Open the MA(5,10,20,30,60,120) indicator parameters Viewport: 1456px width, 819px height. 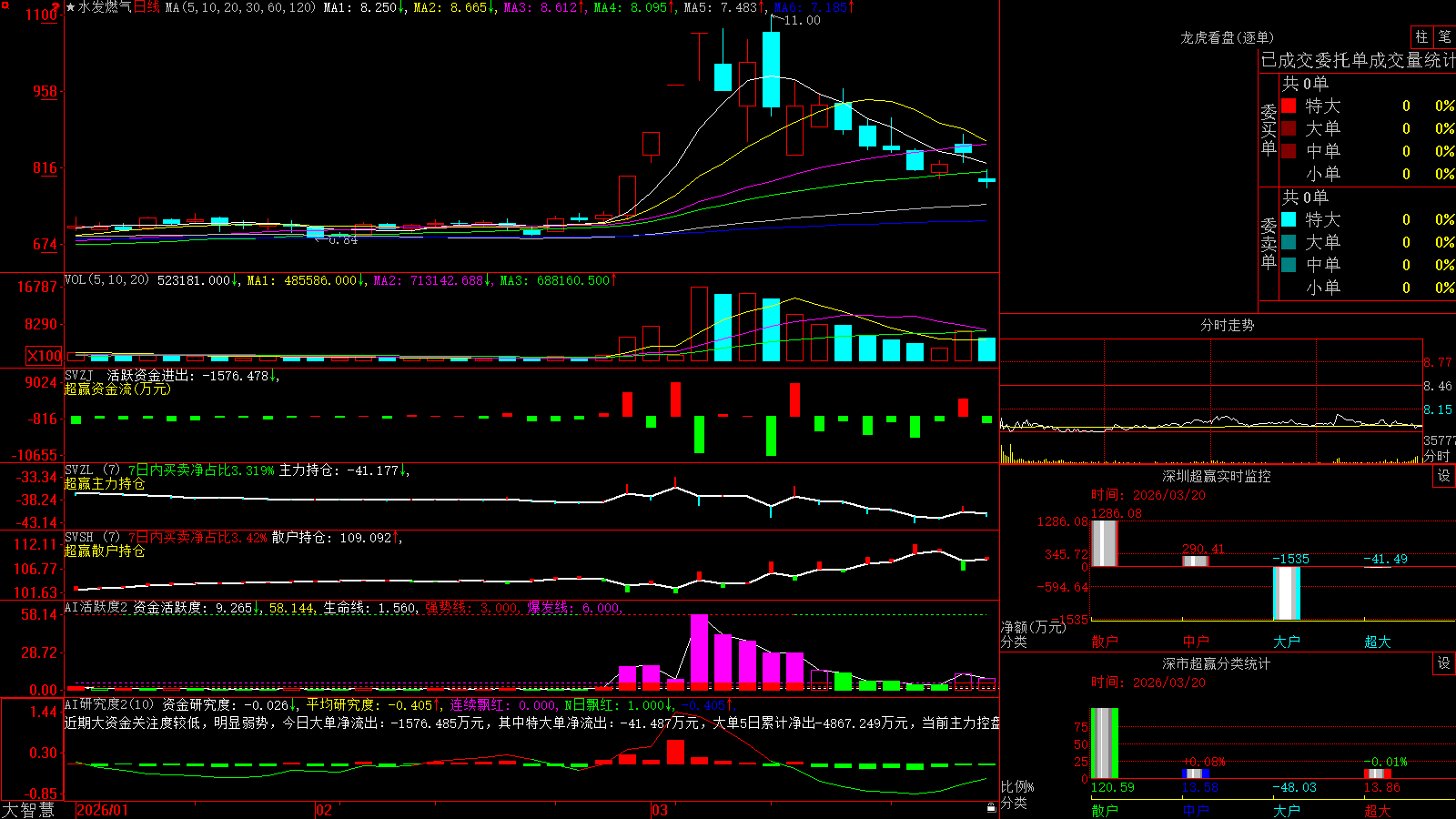[x=240, y=7]
